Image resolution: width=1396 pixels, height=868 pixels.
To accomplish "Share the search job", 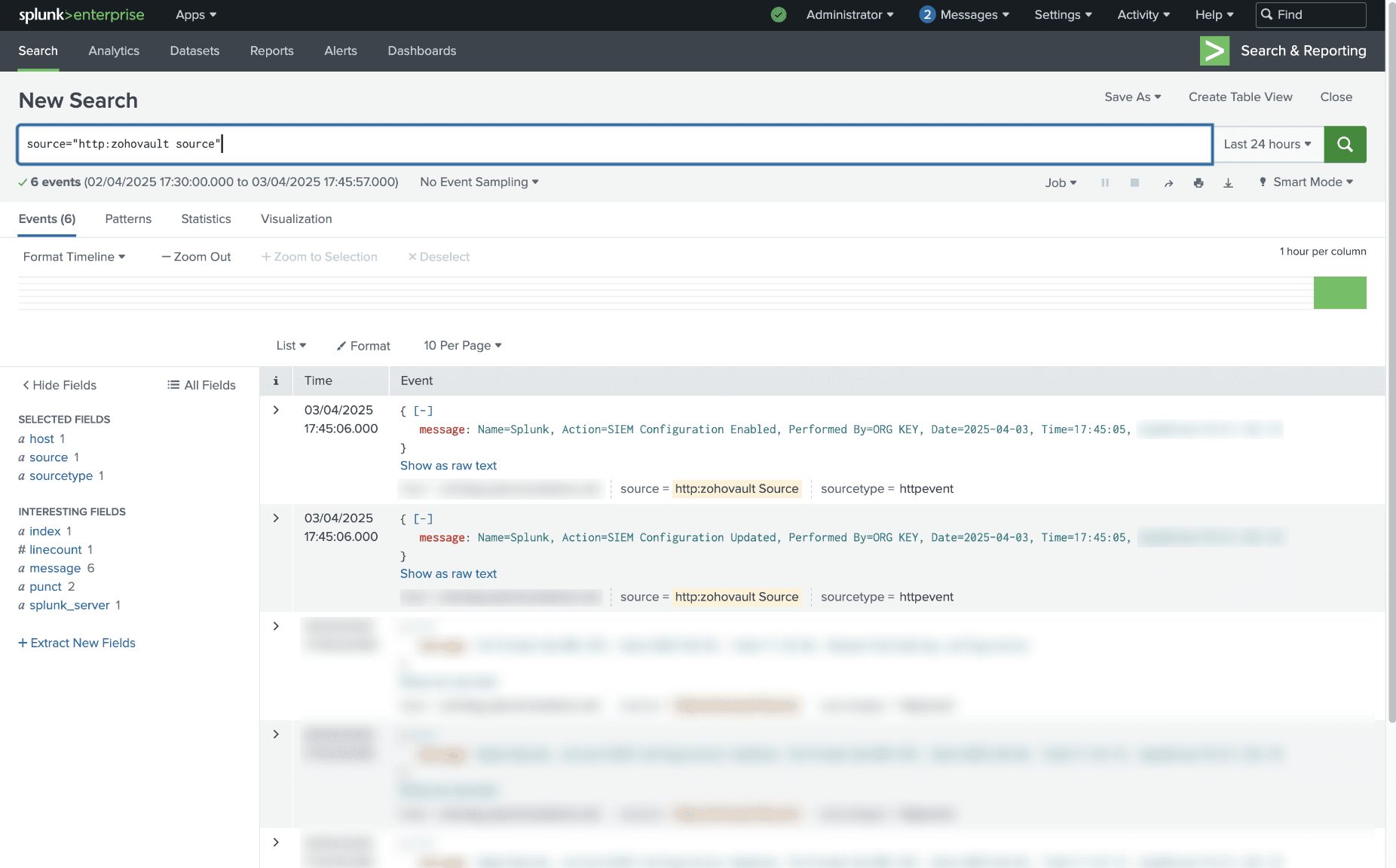I will pyautogui.click(x=1168, y=182).
